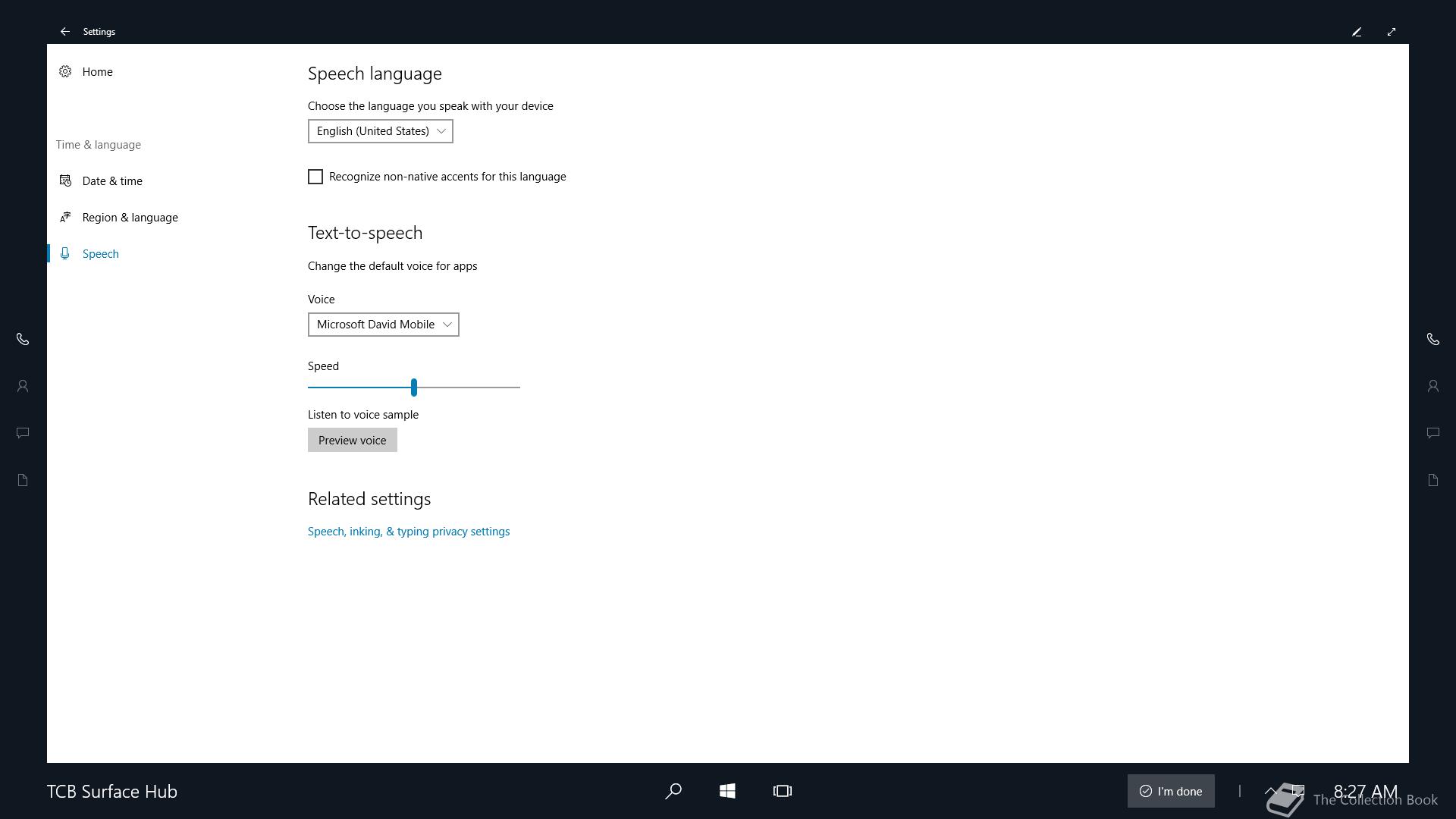Viewport: 1456px width, 819px height.
Task: Open the pen annotation tool in title bar
Action: [x=1357, y=32]
